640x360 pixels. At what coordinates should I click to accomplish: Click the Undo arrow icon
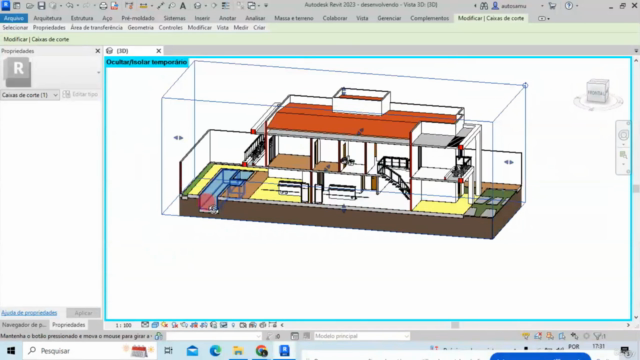pos(69,6)
